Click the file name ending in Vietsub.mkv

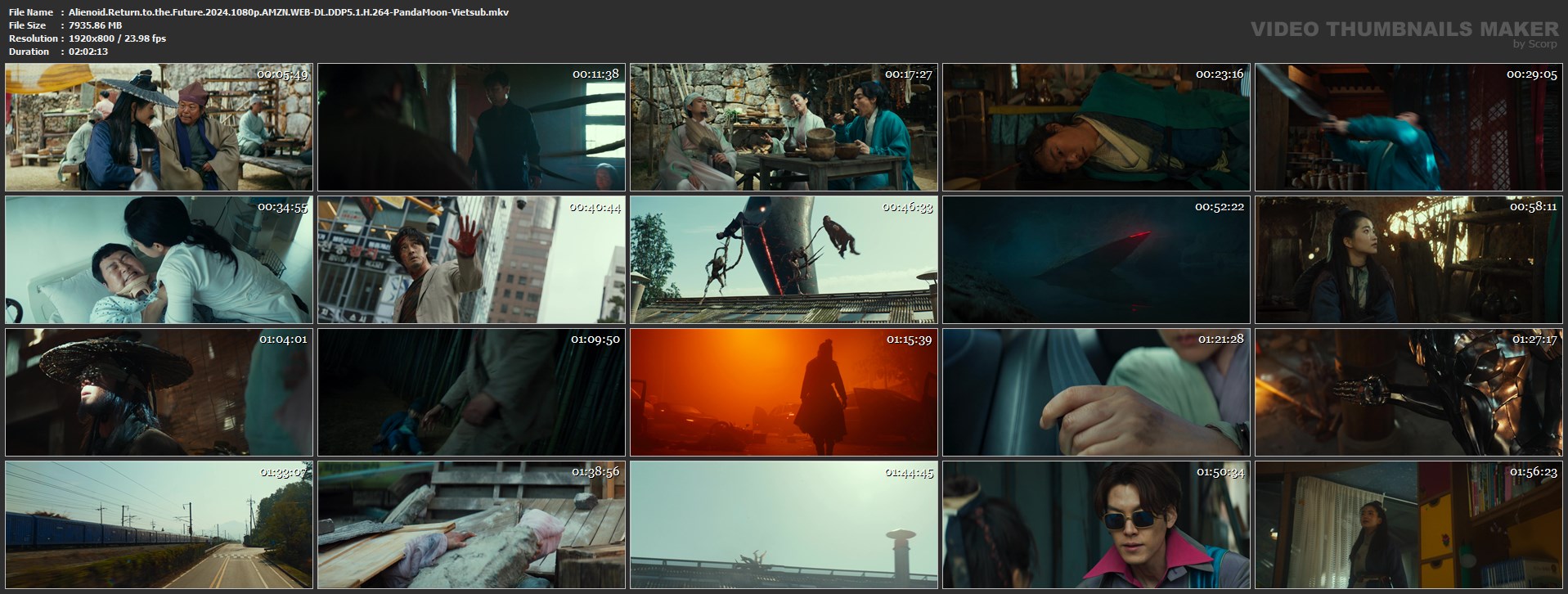[x=289, y=12]
